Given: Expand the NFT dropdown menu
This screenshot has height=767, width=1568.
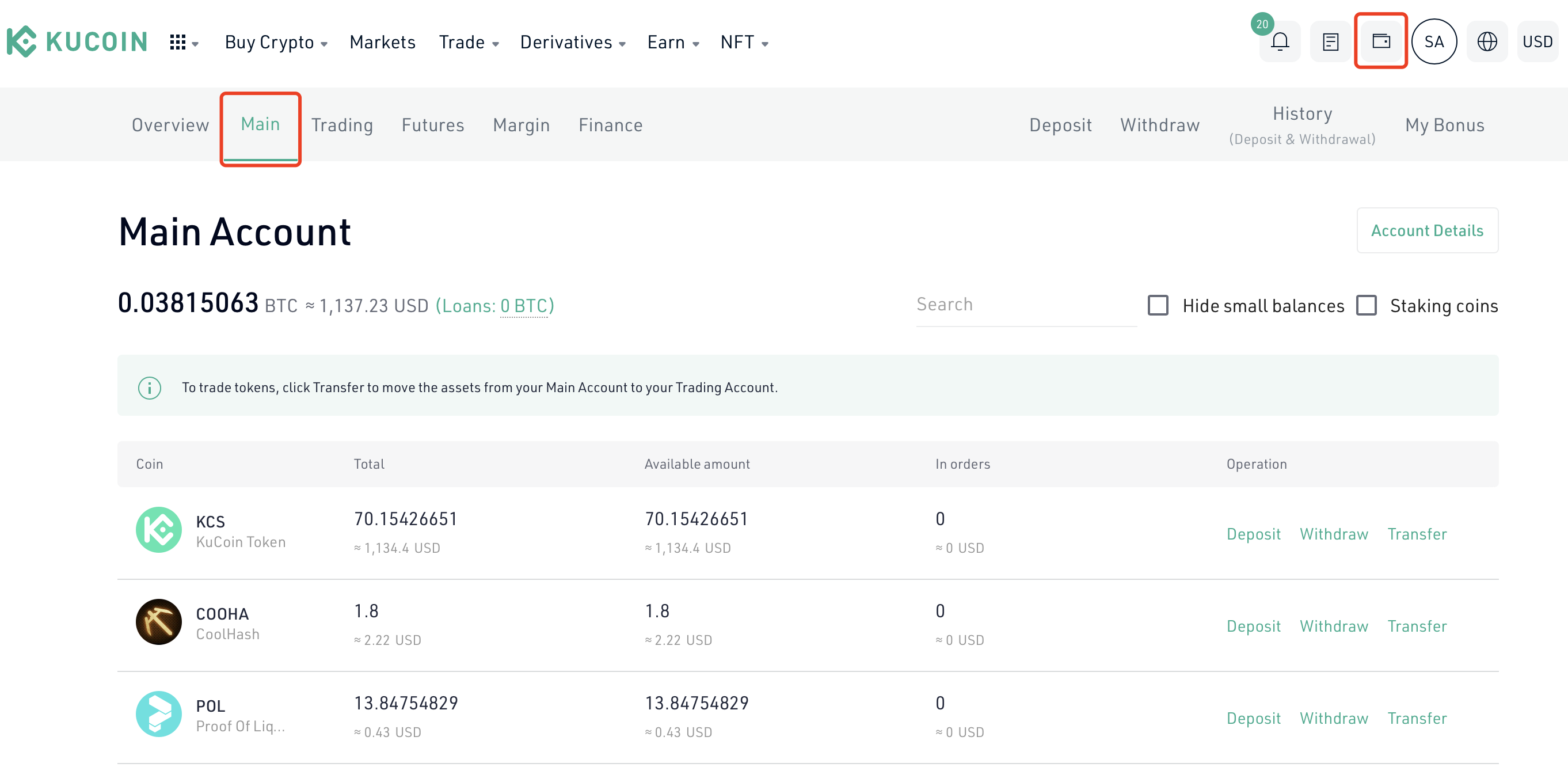Looking at the screenshot, I should point(745,42).
